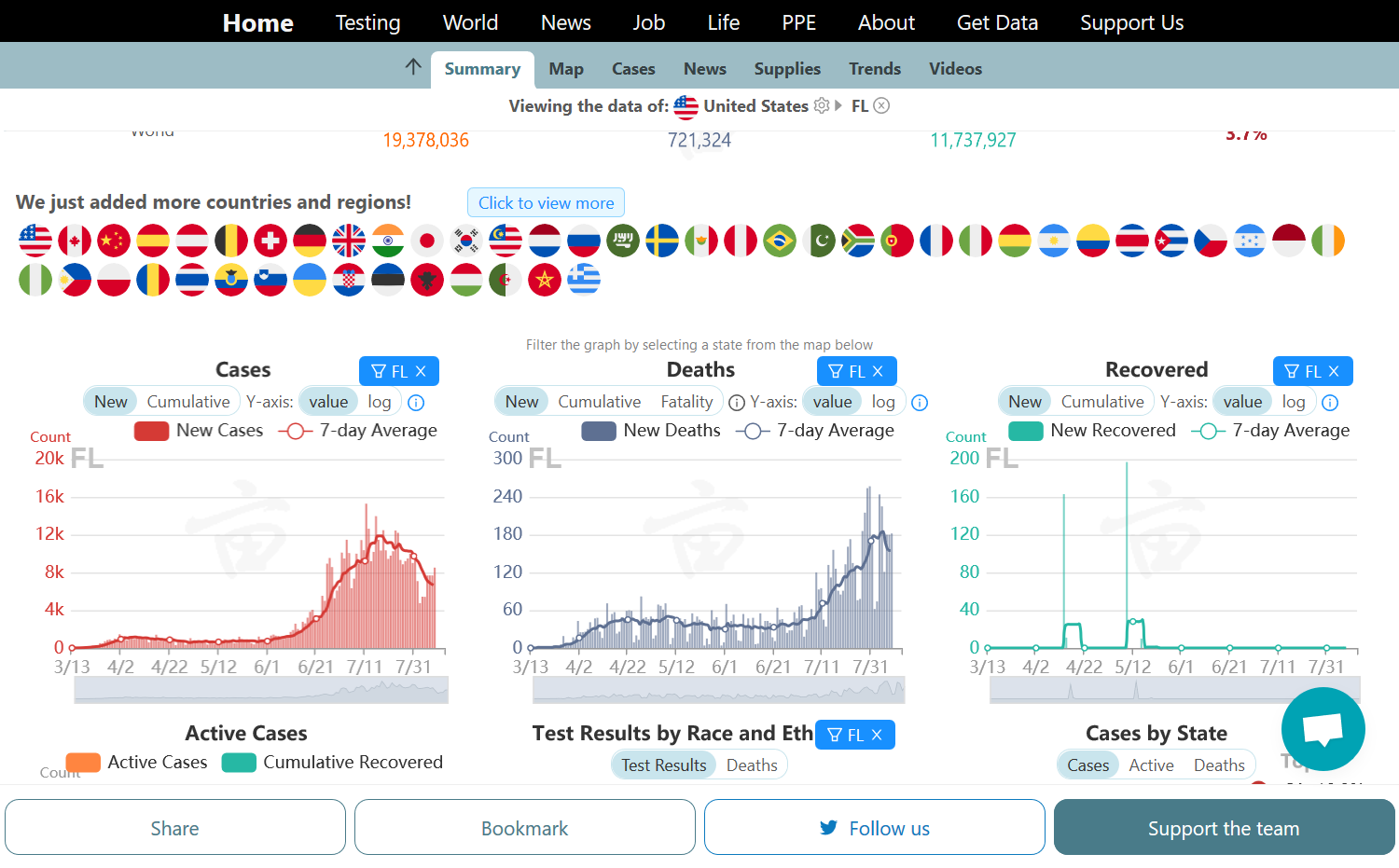
Task: Pick the Philippines flag
Action: 75,280
